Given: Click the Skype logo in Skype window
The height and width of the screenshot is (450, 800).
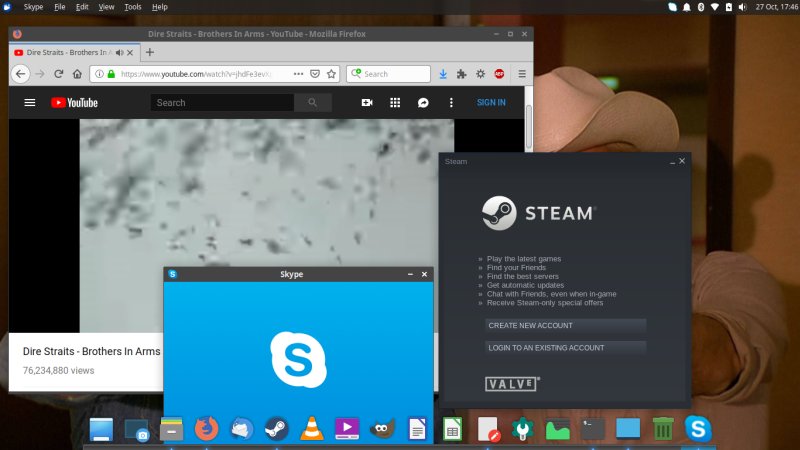Looking at the screenshot, I should (298, 359).
